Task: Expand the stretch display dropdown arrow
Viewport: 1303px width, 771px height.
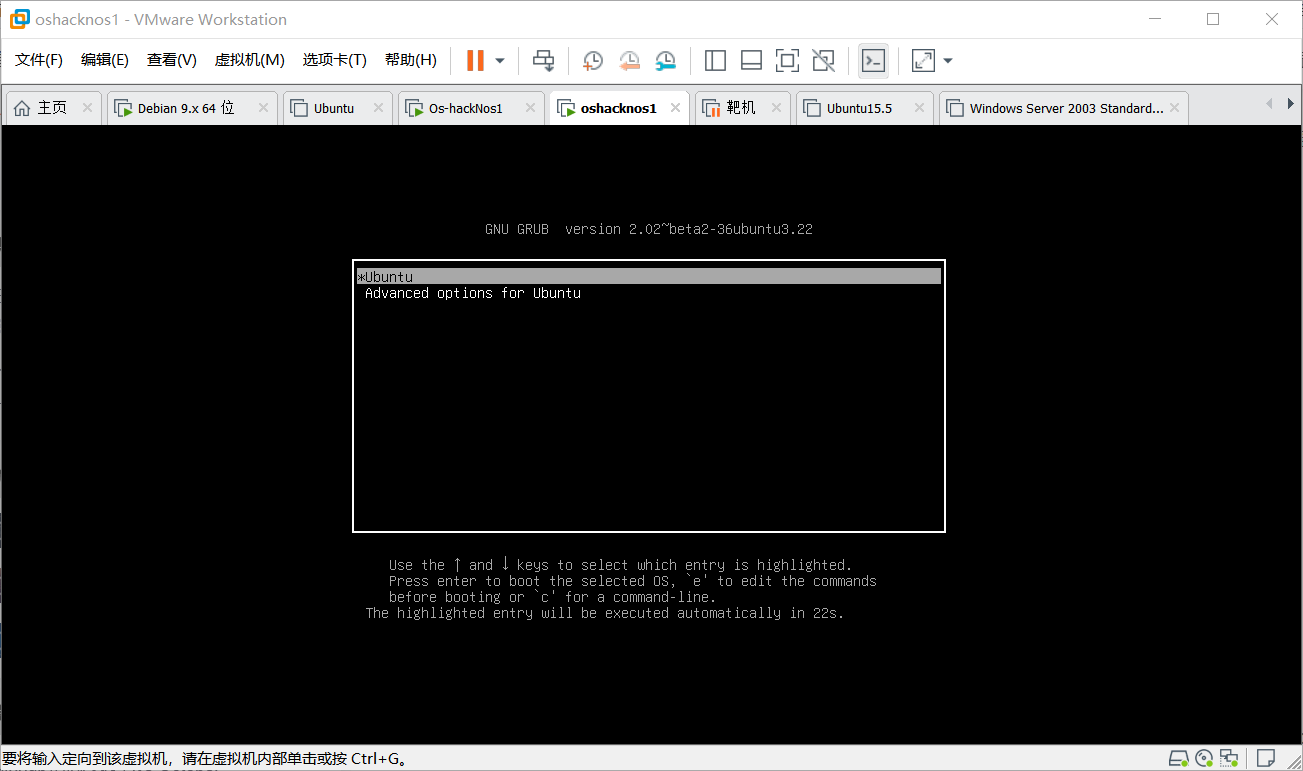Action: pyautogui.click(x=948, y=61)
